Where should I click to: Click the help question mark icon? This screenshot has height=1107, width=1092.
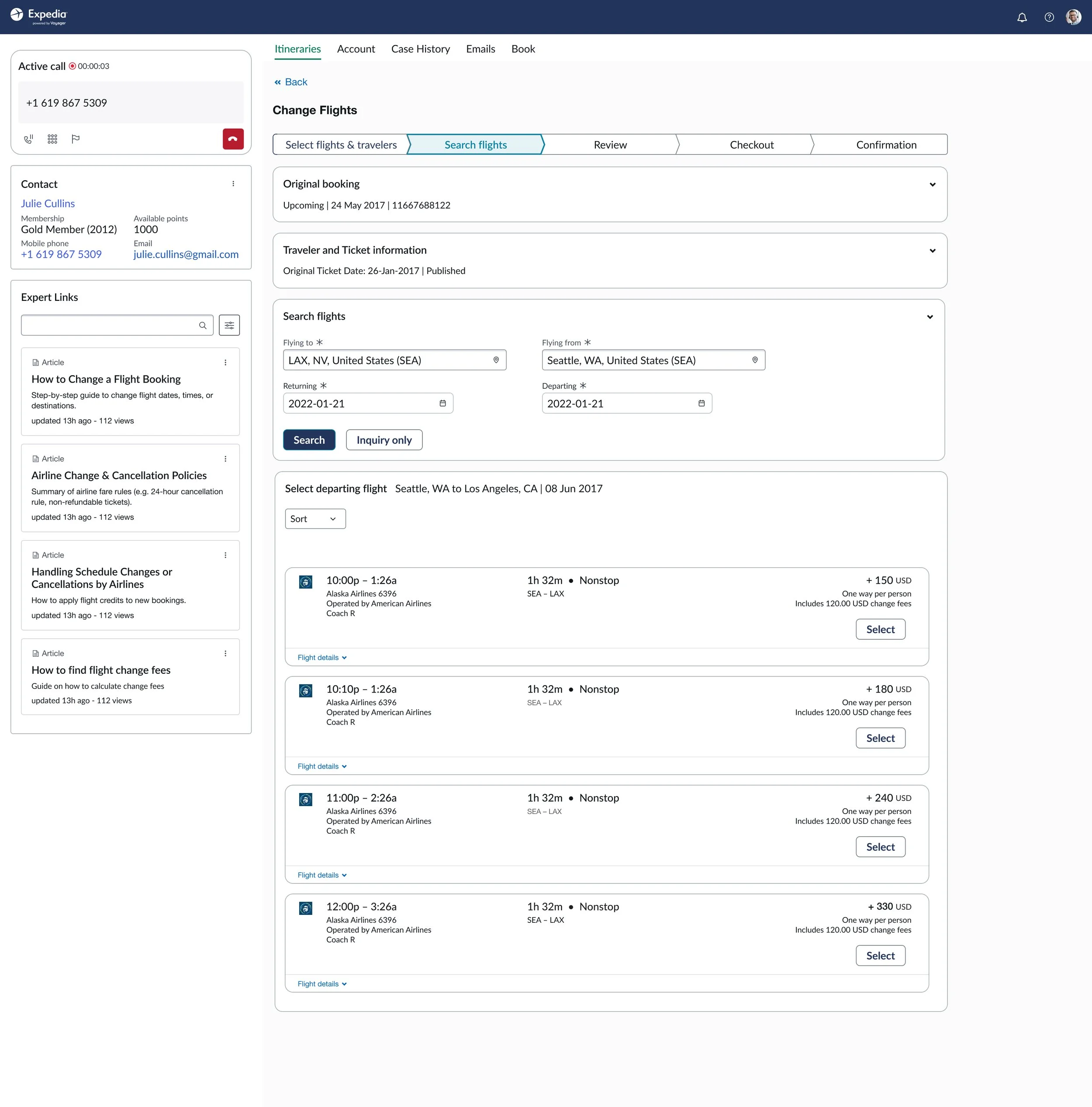click(1048, 18)
